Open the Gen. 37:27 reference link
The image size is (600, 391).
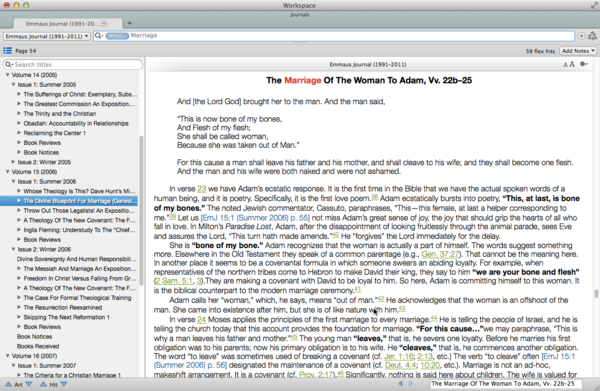440,254
